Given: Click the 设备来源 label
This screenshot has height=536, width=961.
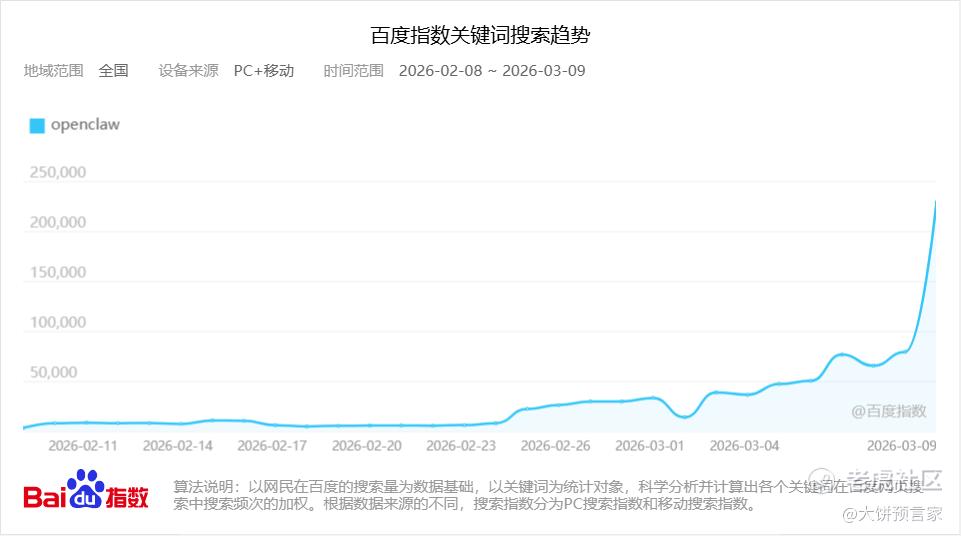Looking at the screenshot, I should 188,70.
